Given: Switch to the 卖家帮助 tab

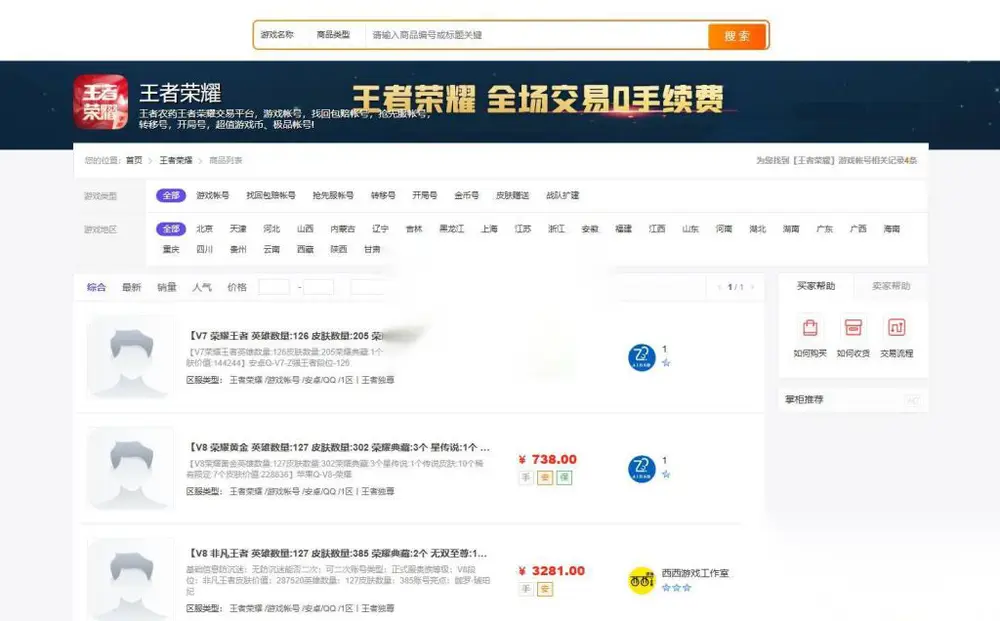Looking at the screenshot, I should tap(891, 286).
